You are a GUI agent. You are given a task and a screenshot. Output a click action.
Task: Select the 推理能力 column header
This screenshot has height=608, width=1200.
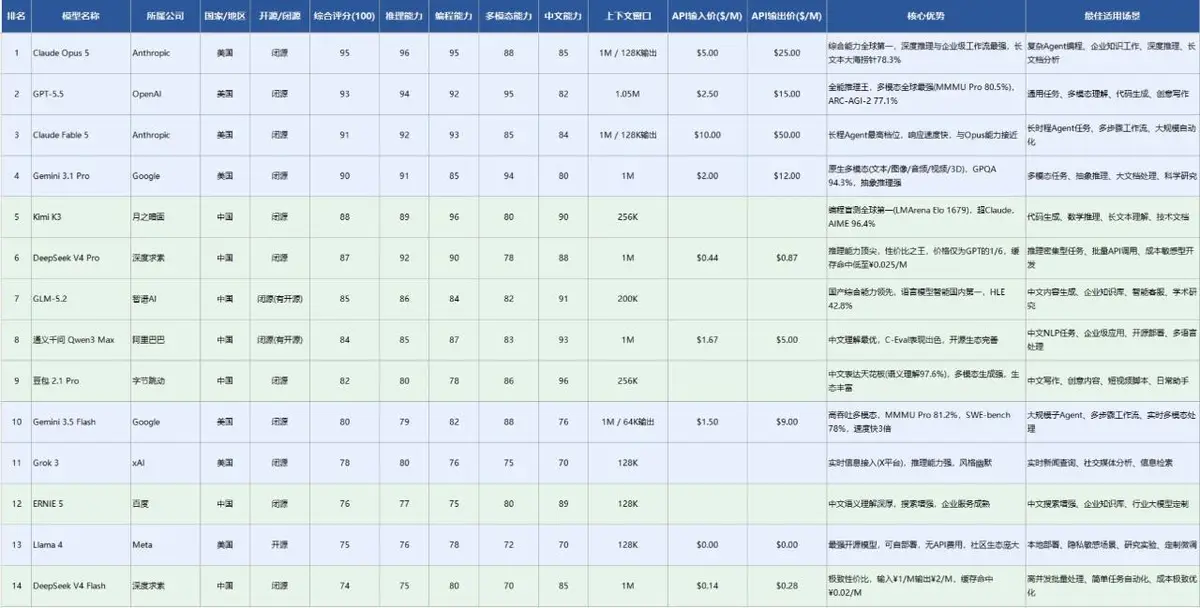404,17
